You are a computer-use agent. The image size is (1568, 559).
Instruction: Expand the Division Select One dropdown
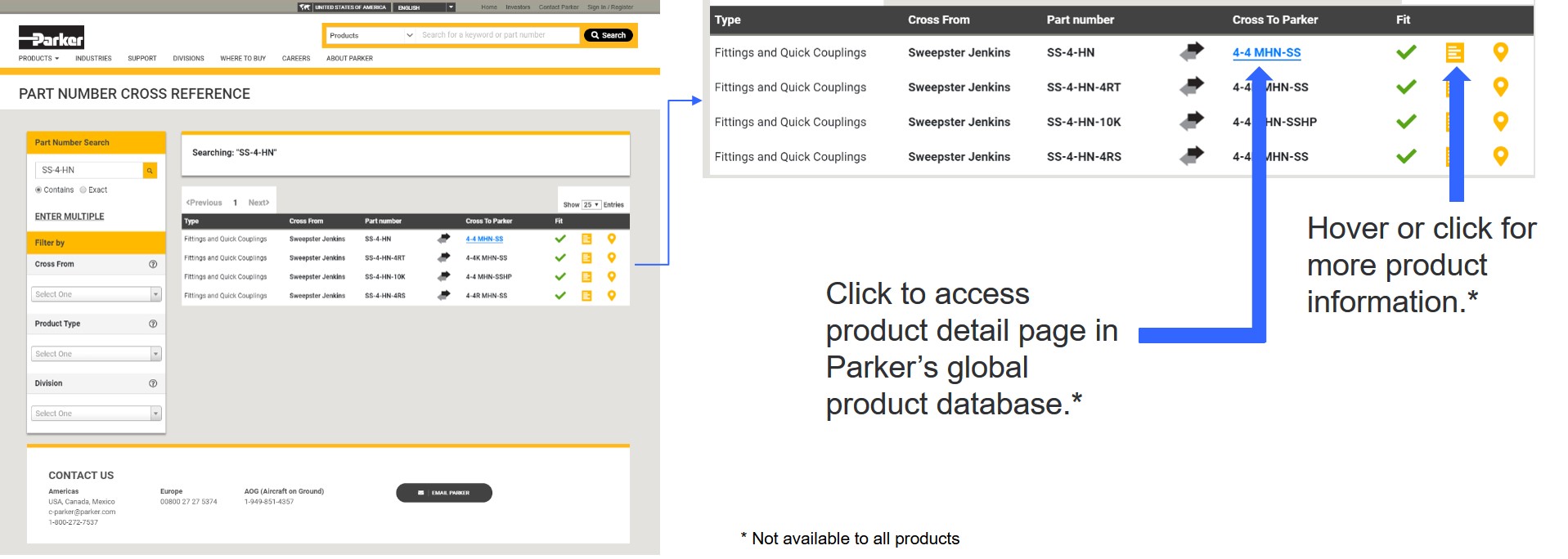[97, 414]
